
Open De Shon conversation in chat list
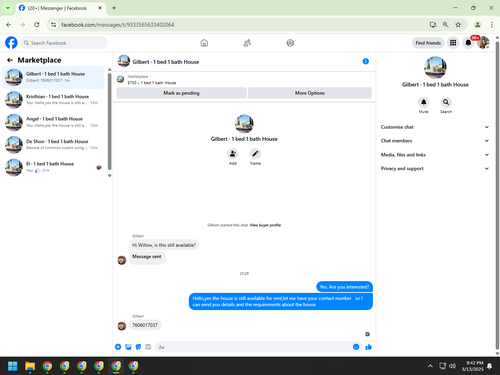coord(53,144)
